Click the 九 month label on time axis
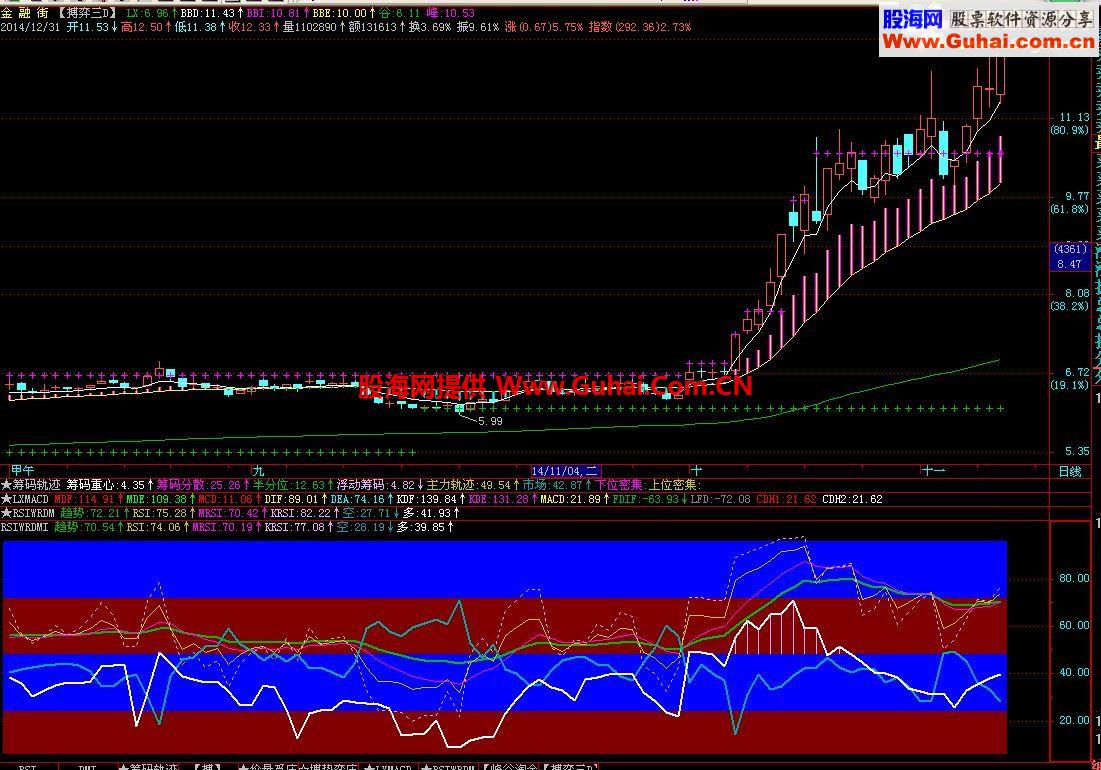This screenshot has width=1101, height=770. pos(258,471)
